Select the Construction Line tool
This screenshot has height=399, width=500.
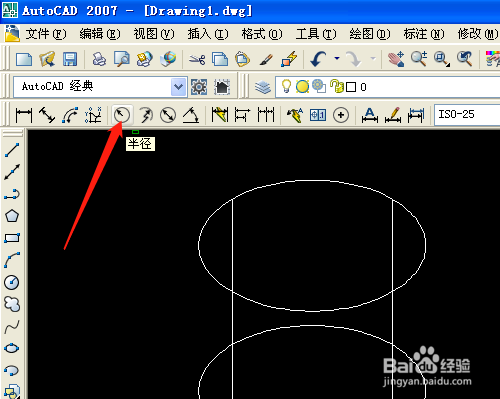point(12,172)
